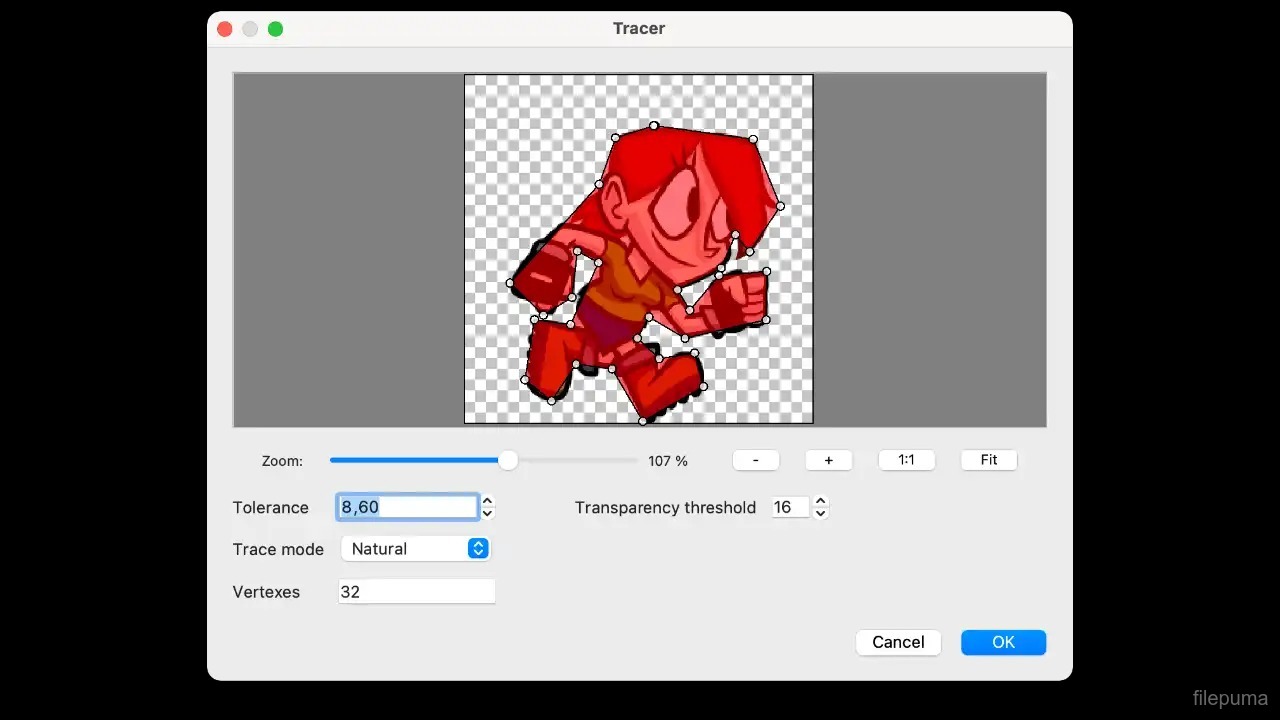Close the Tracer window with red button

224,29
